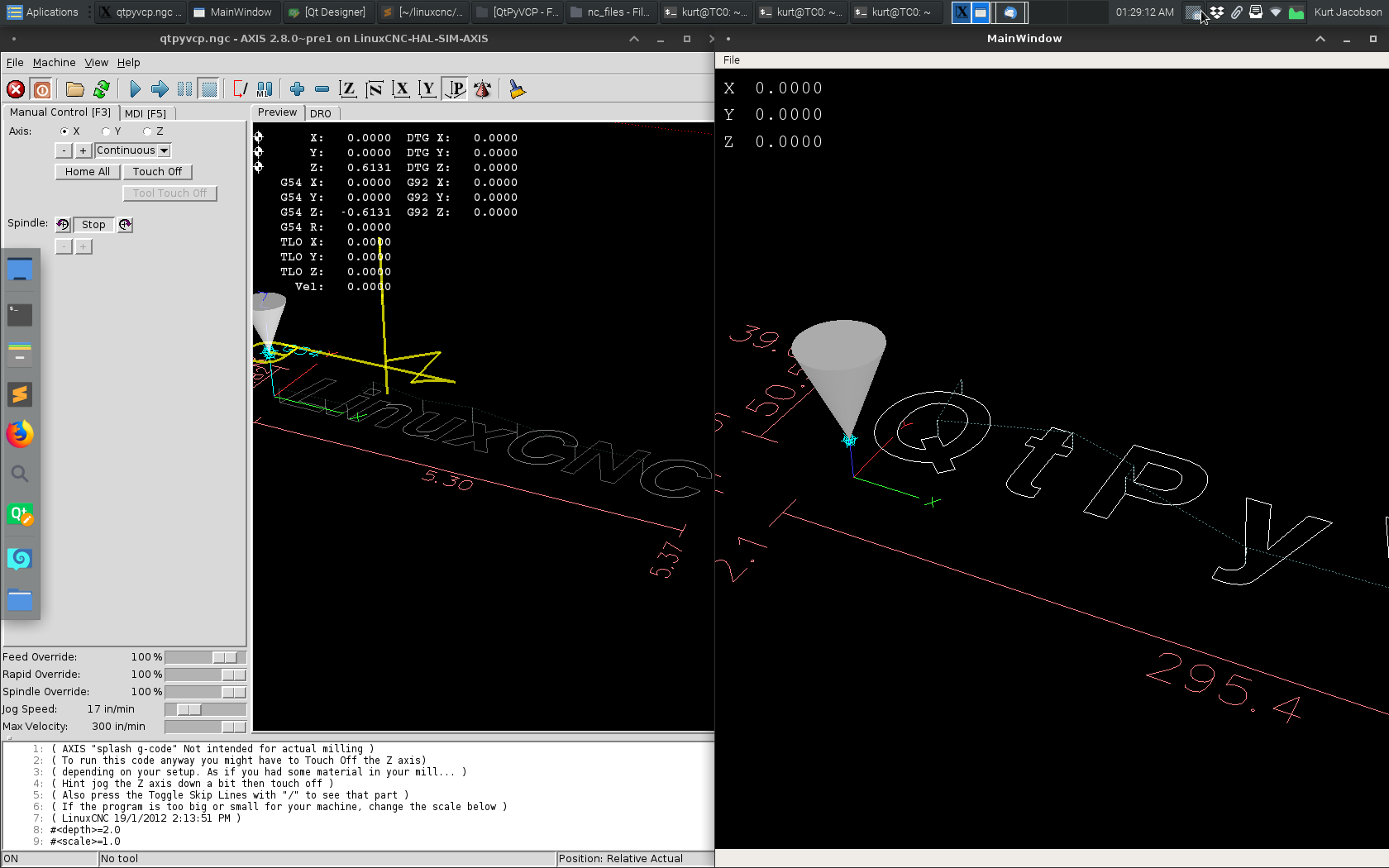Launch Firefox from the dock

pyautogui.click(x=20, y=434)
